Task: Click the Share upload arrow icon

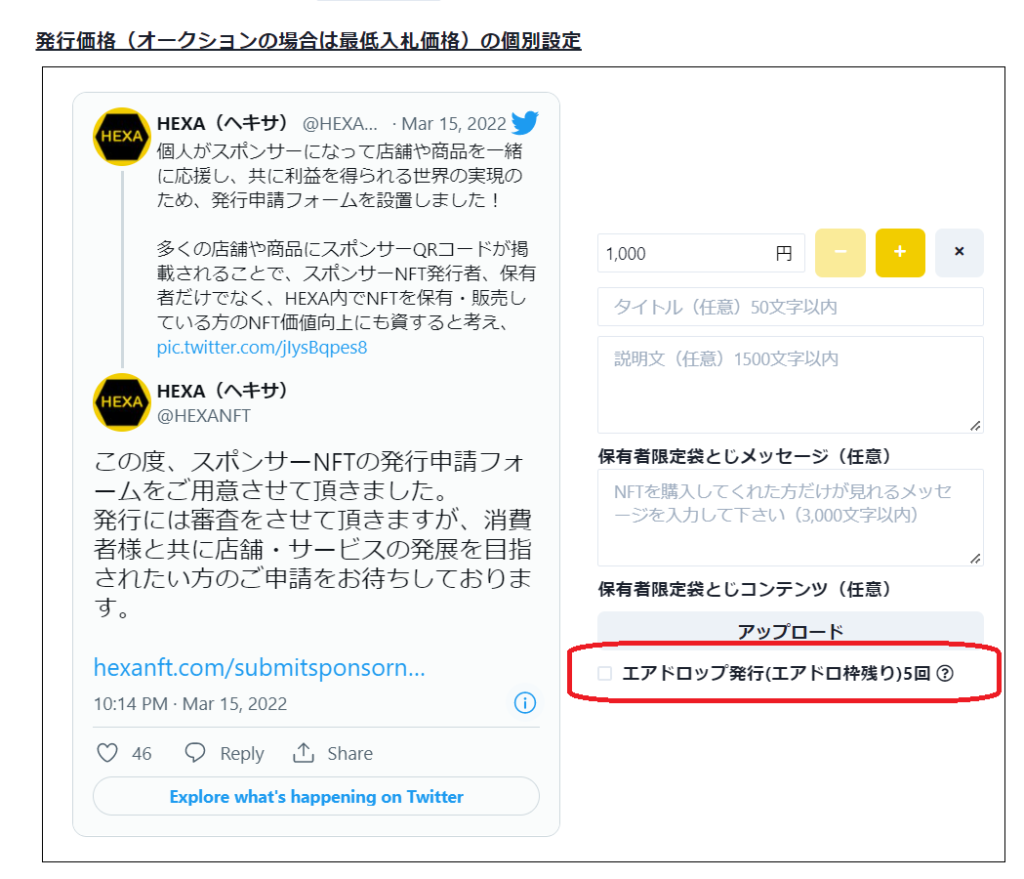Action: (x=303, y=753)
